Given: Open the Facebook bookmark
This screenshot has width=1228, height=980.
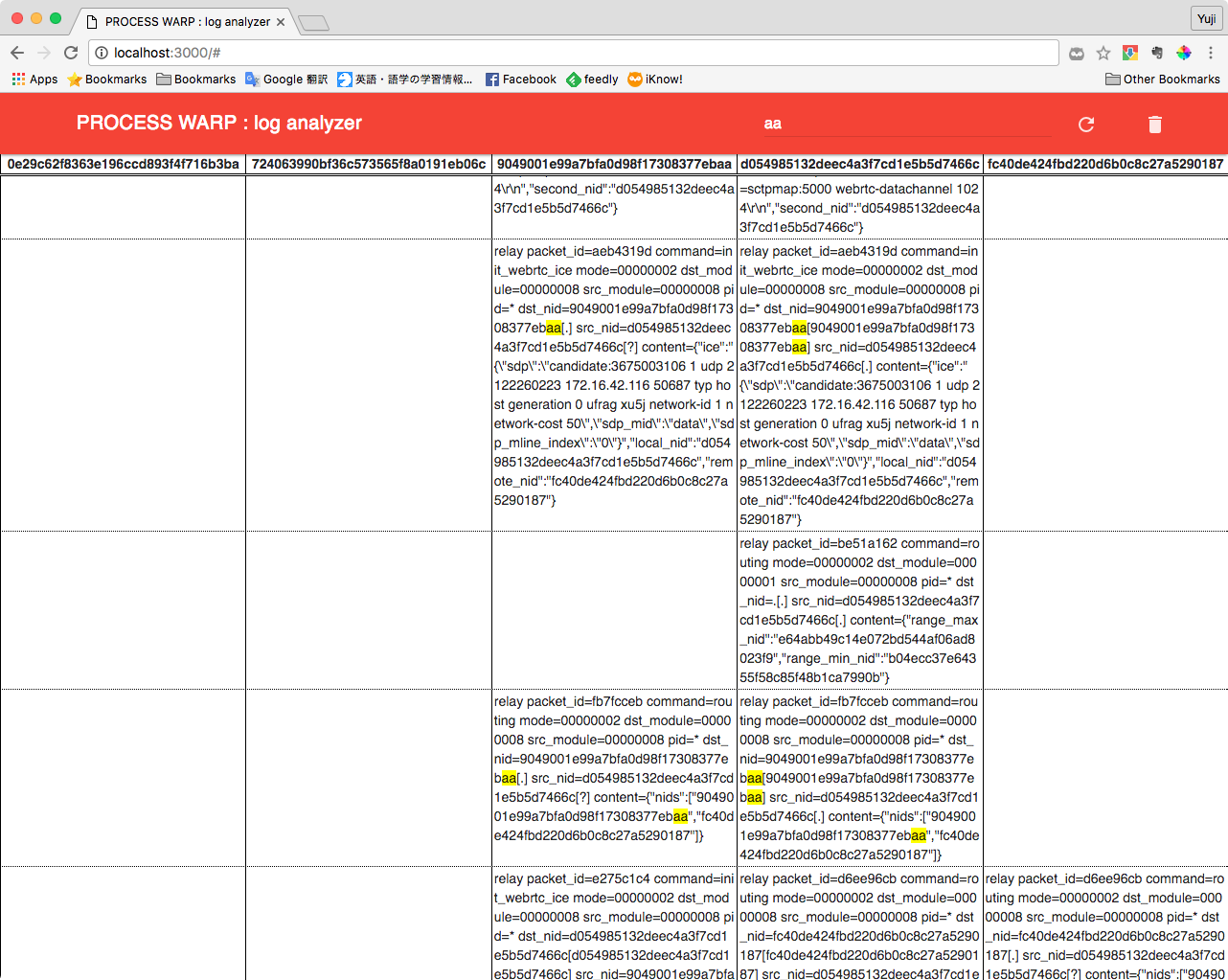Looking at the screenshot, I should [x=521, y=80].
